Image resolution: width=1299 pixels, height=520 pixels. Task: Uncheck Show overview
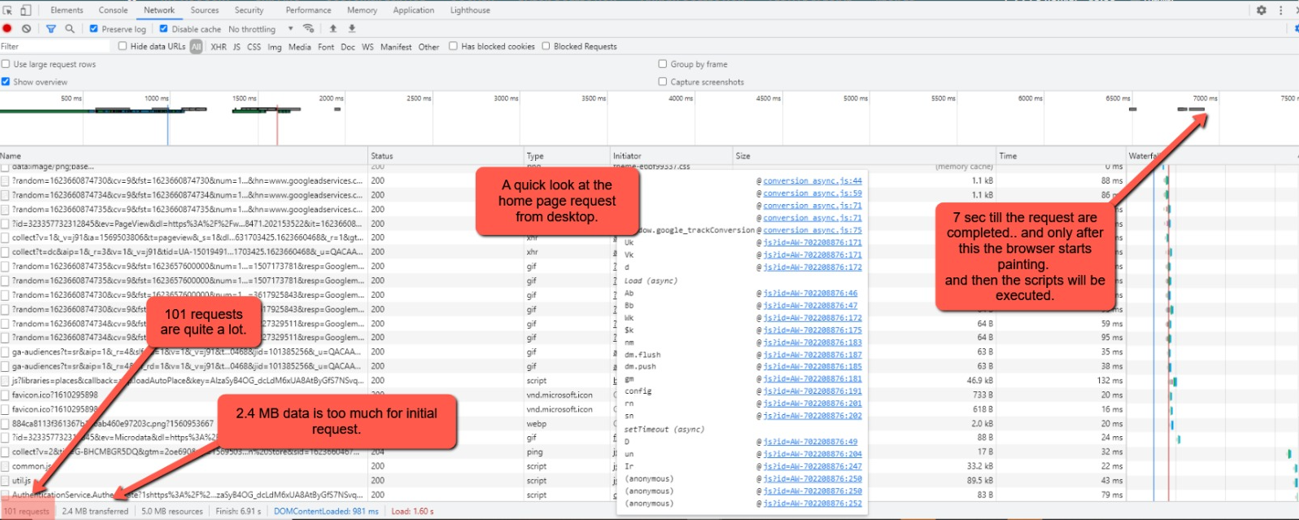[6, 82]
